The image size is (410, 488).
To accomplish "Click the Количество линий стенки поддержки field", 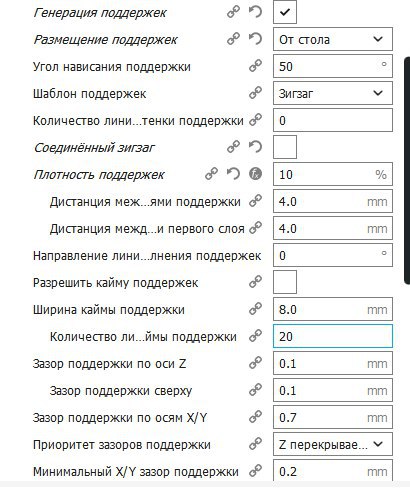I will tap(333, 120).
